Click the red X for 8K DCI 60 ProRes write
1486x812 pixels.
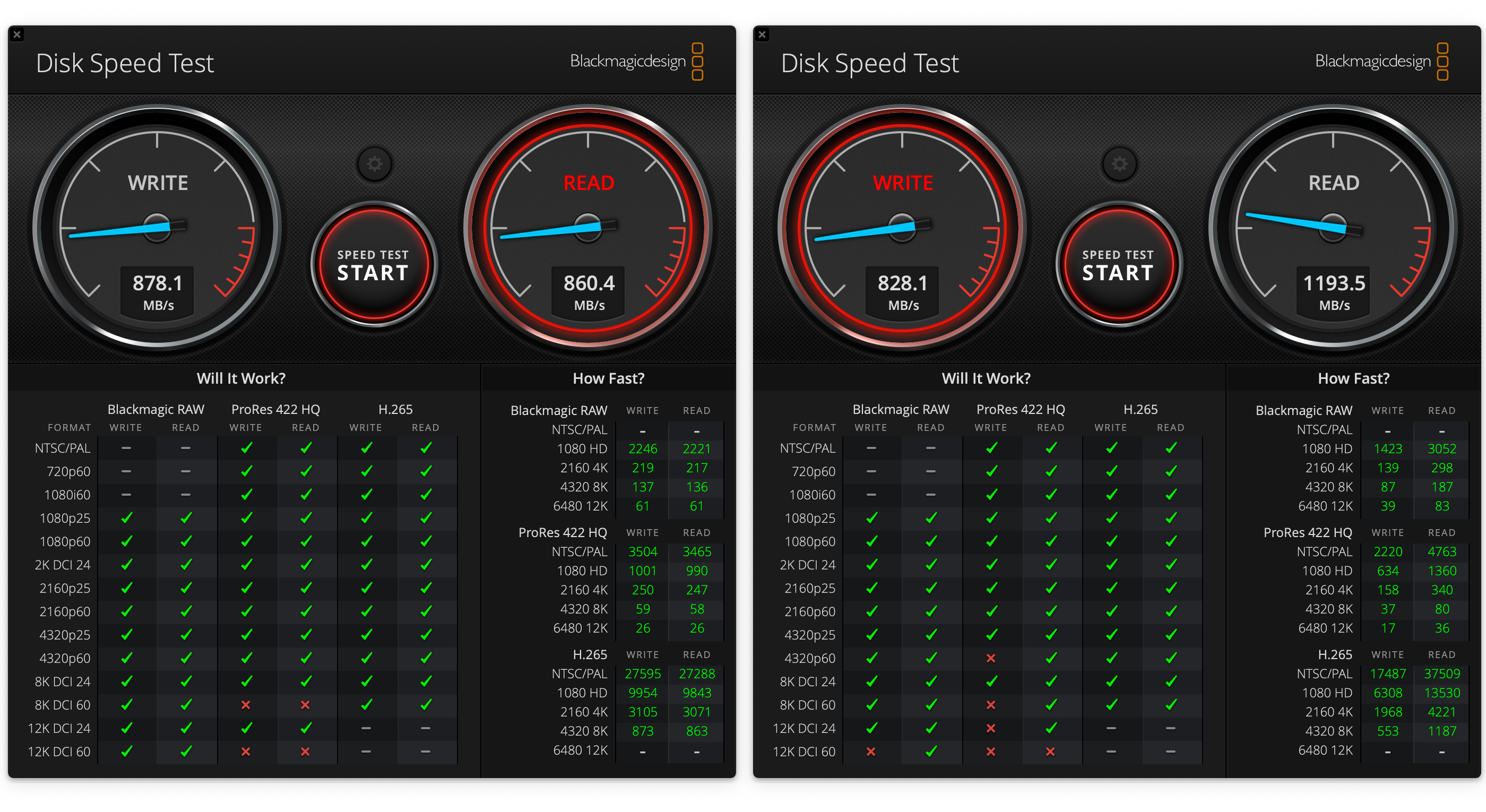[x=246, y=705]
